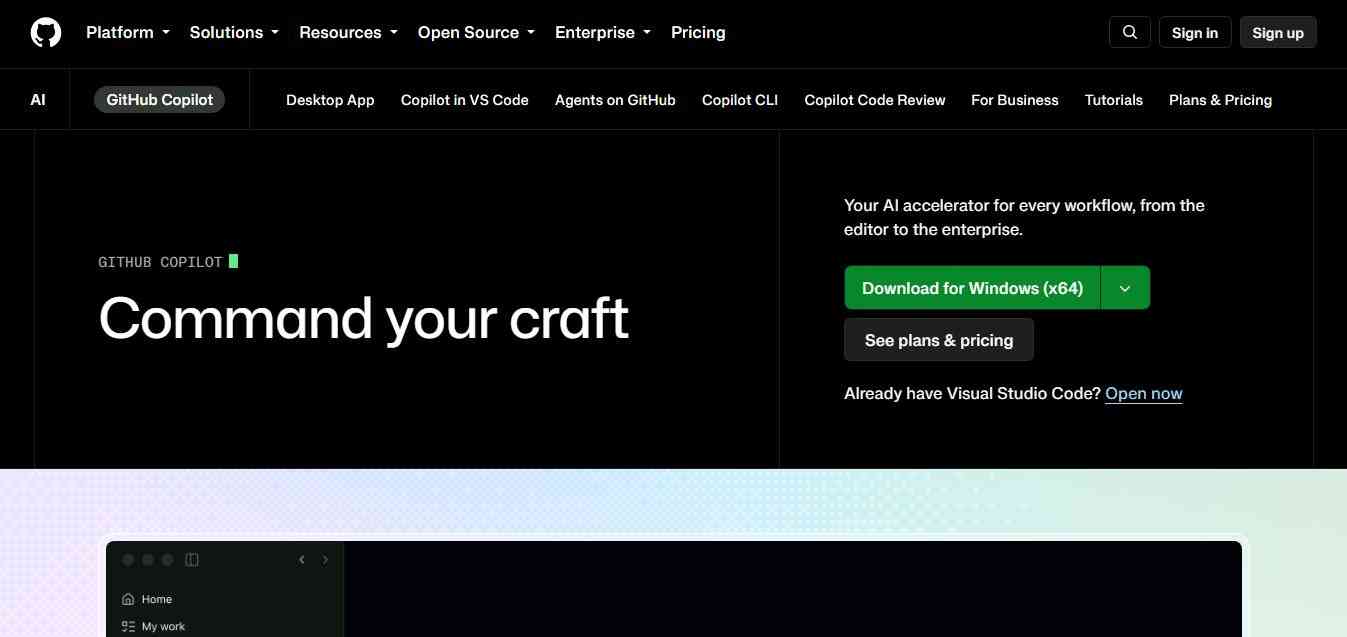Expand the Open Source menu
Image resolution: width=1347 pixels, height=637 pixels.
point(476,32)
